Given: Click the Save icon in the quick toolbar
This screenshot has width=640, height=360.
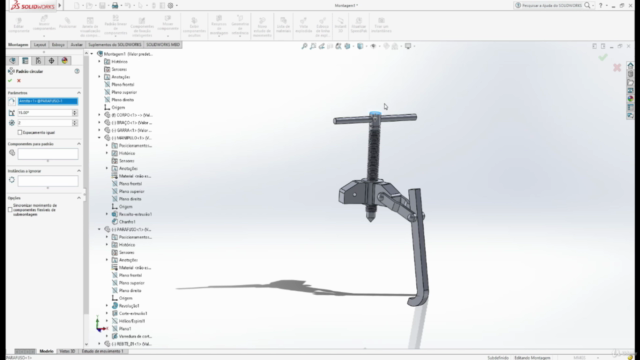Looking at the screenshot, I should [x=102, y=5].
